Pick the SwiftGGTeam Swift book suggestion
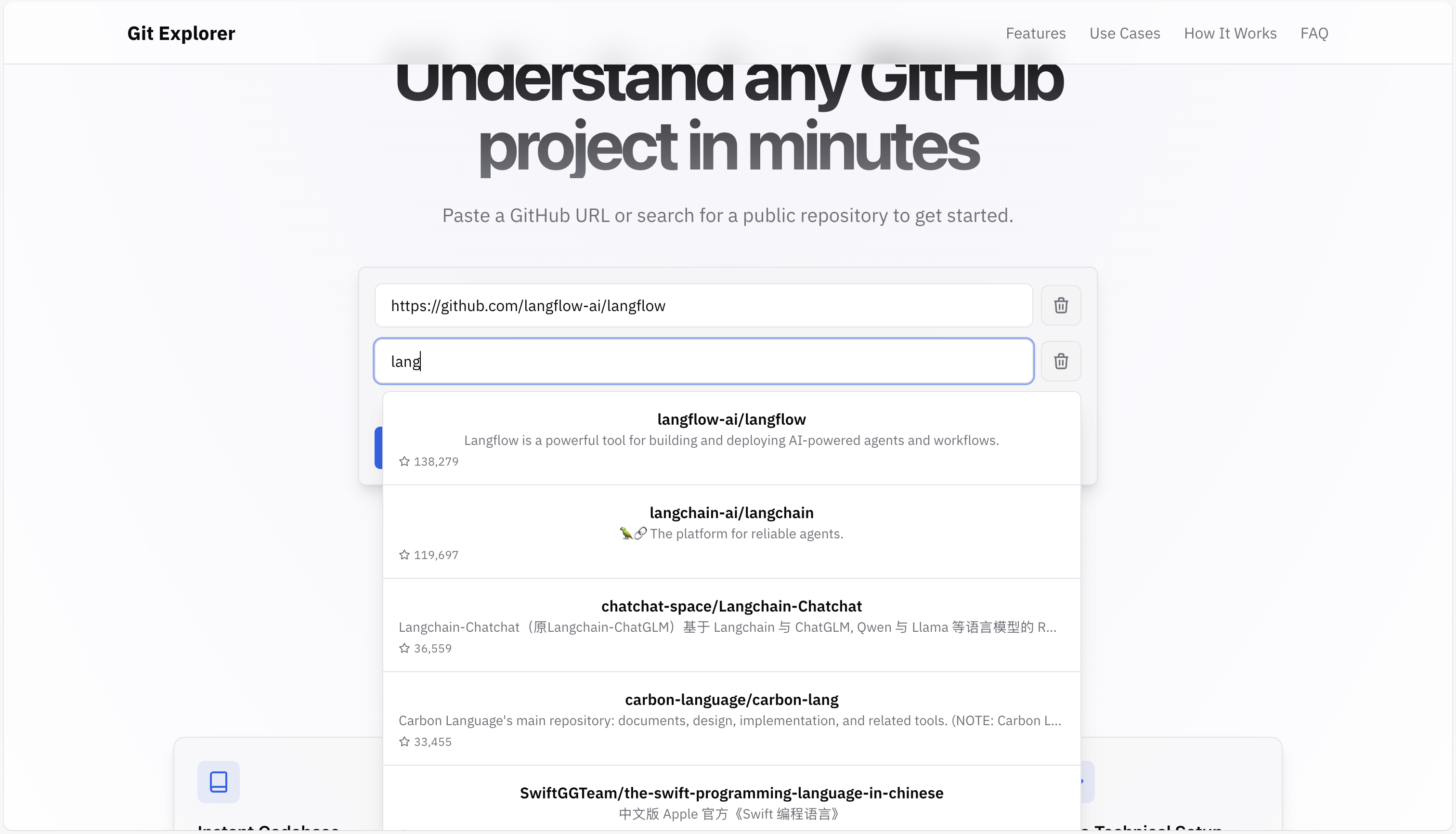Viewport: 1456px width, 834px height. (x=731, y=801)
